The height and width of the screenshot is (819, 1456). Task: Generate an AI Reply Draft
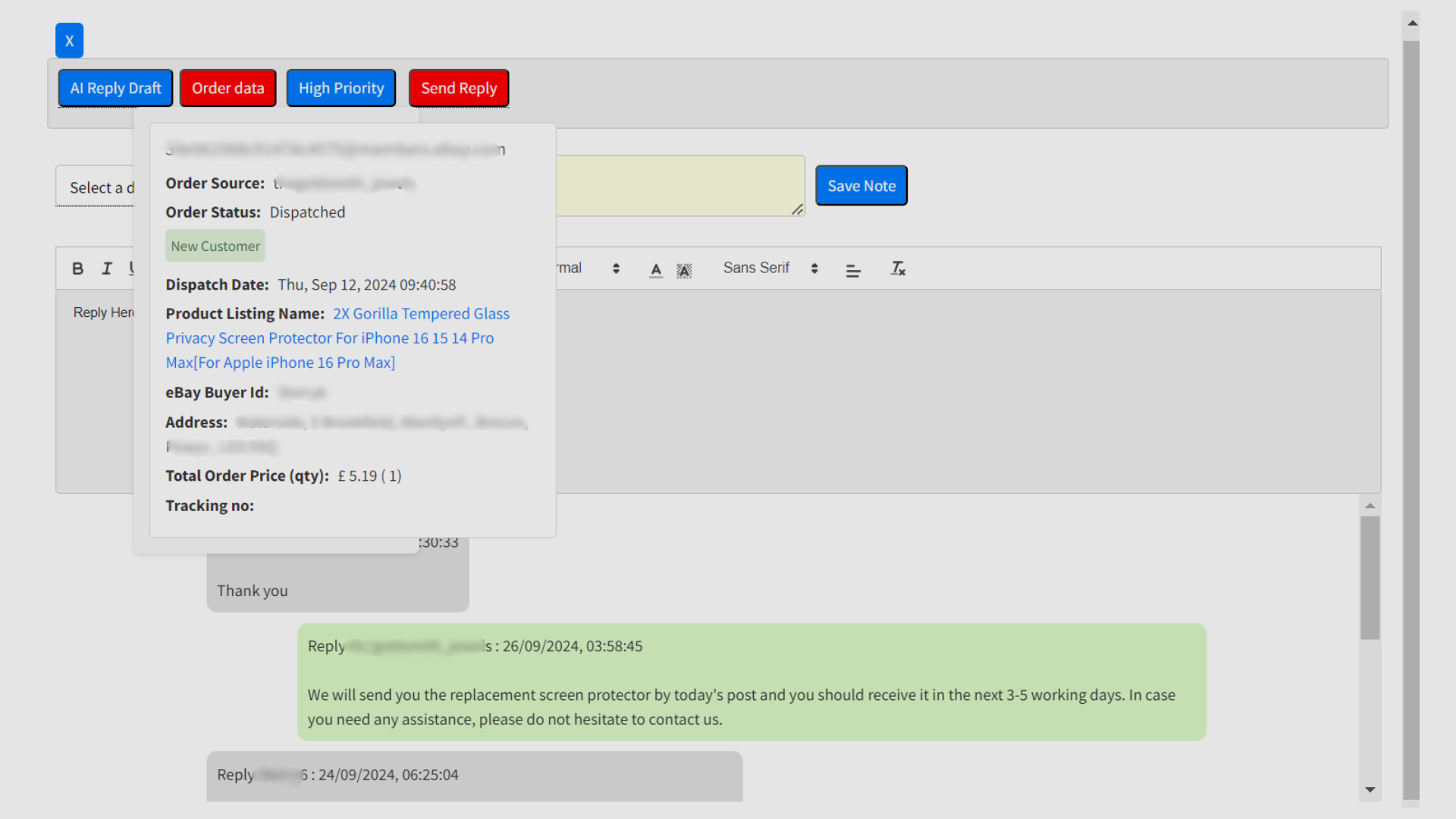[115, 88]
